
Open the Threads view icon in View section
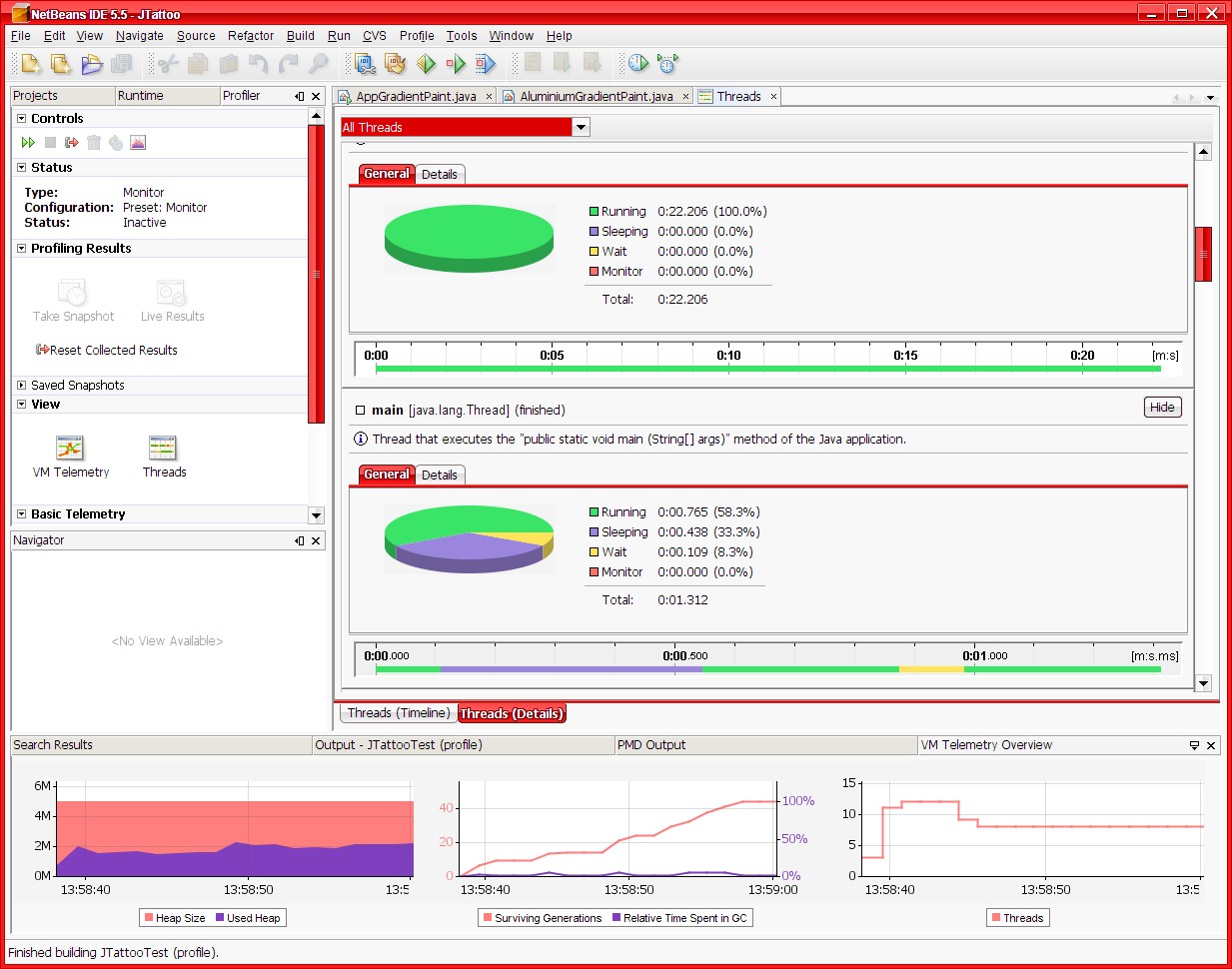click(163, 448)
